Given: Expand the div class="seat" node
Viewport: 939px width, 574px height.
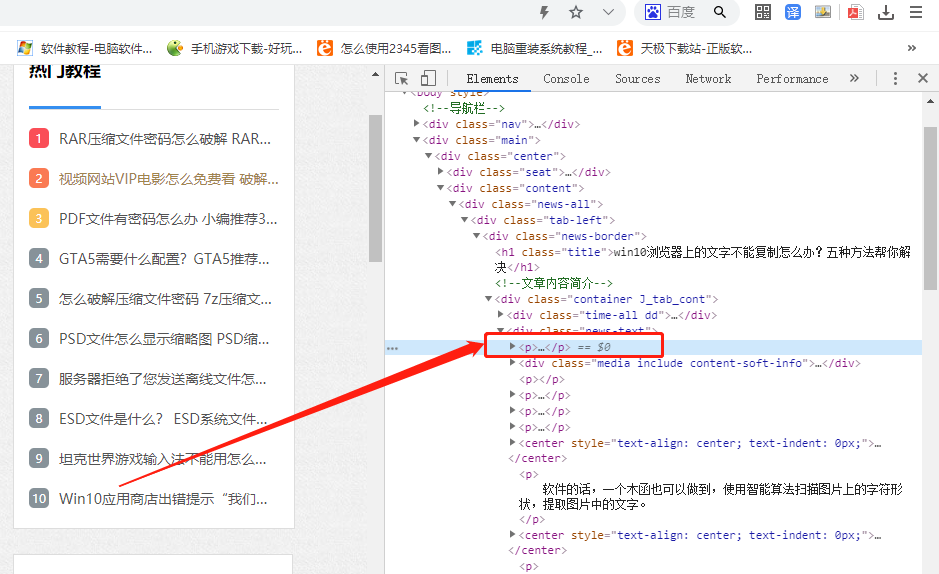Looking at the screenshot, I should (441, 173).
